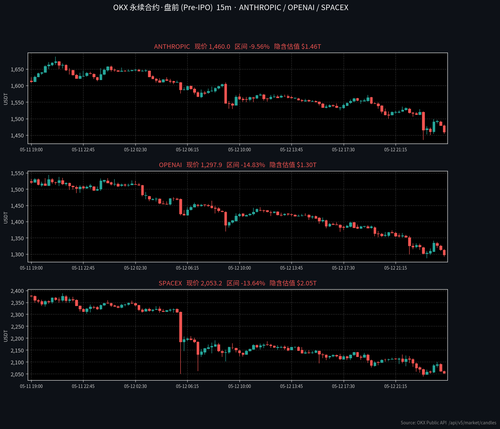Click 05-11 19:00 under the OPENAI chart
The width and height of the screenshot is (500, 429).
[x=31, y=268]
